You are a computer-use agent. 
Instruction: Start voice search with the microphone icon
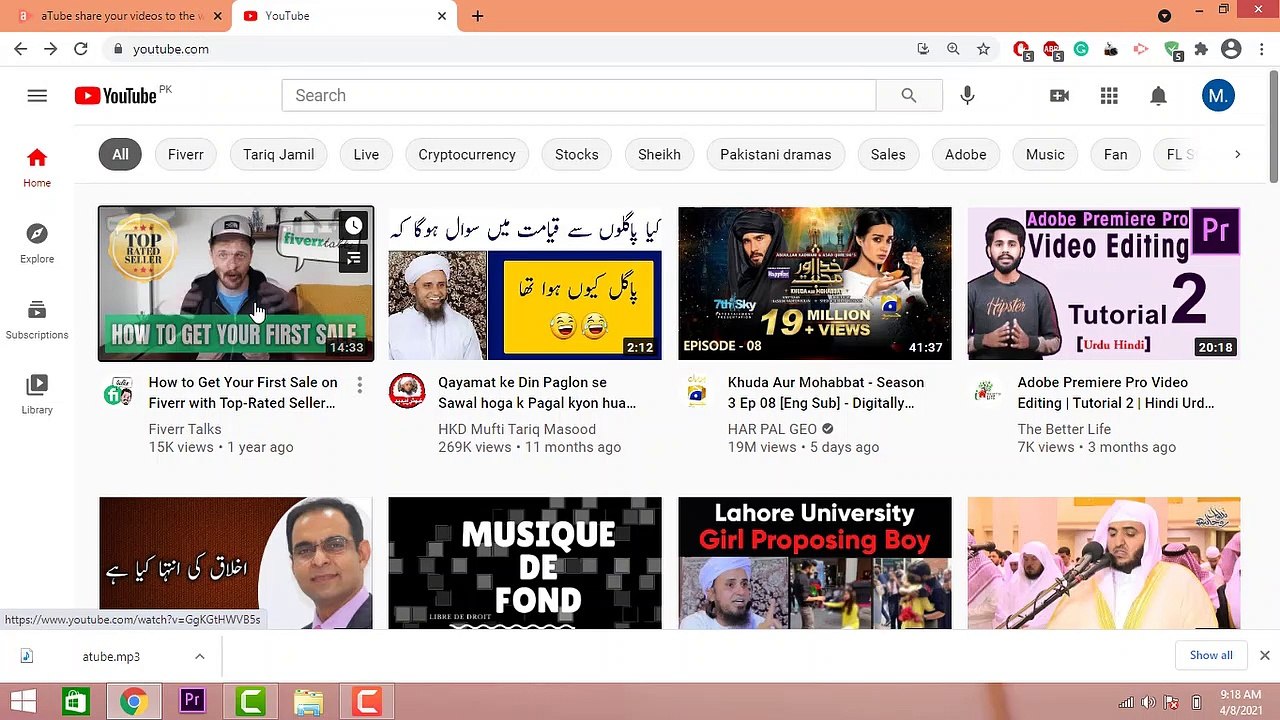coord(967,96)
